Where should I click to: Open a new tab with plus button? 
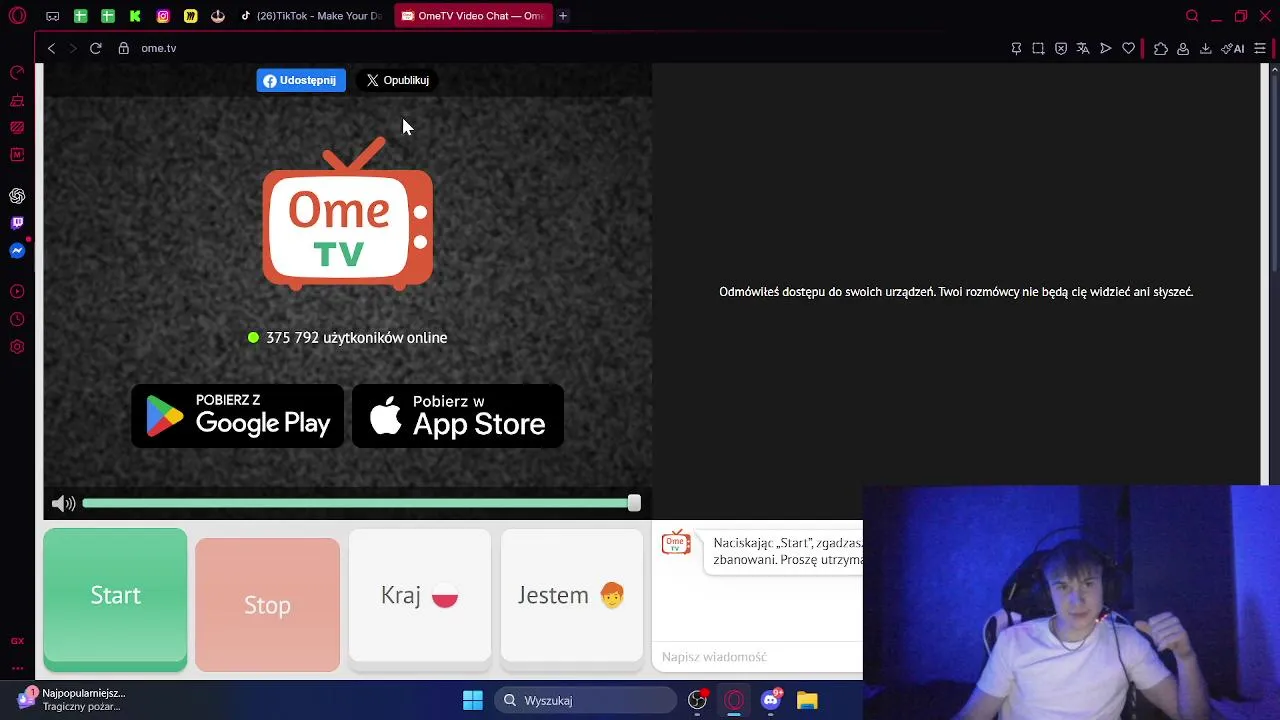tap(563, 16)
